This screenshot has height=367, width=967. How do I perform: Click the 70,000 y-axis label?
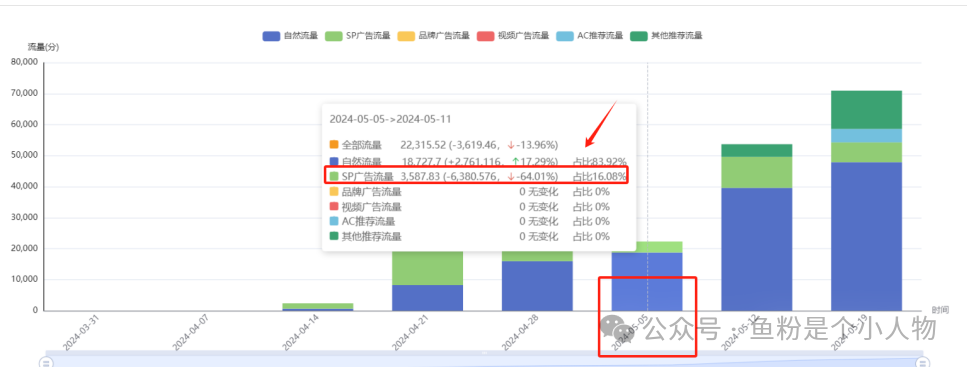25,93
